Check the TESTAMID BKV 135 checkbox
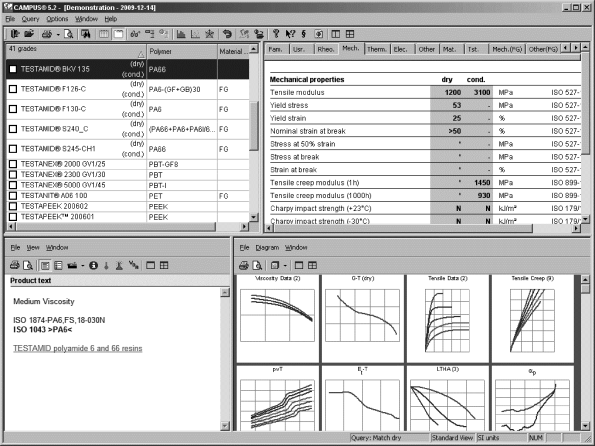This screenshot has width=595, height=446. pyautogui.click(x=13, y=69)
